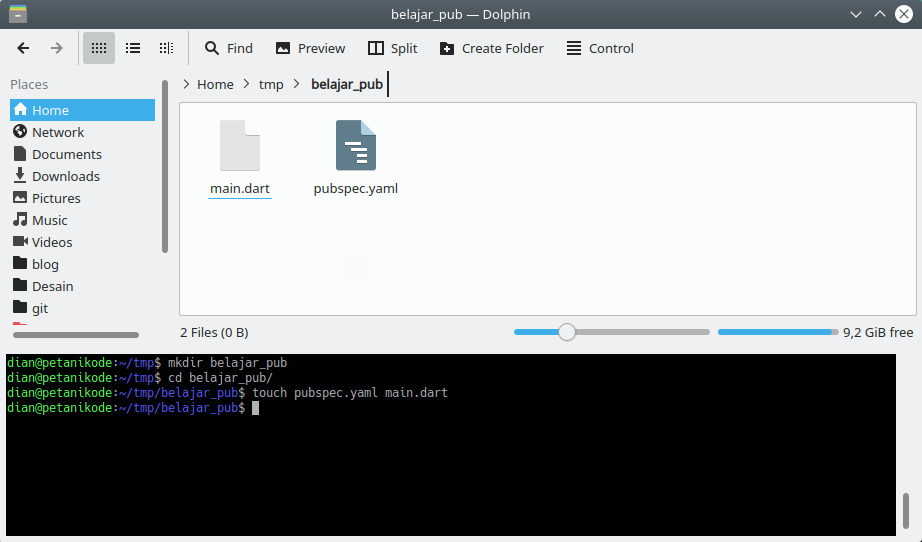Open the Network place in sidebar
The width and height of the screenshot is (922, 542).
(58, 132)
